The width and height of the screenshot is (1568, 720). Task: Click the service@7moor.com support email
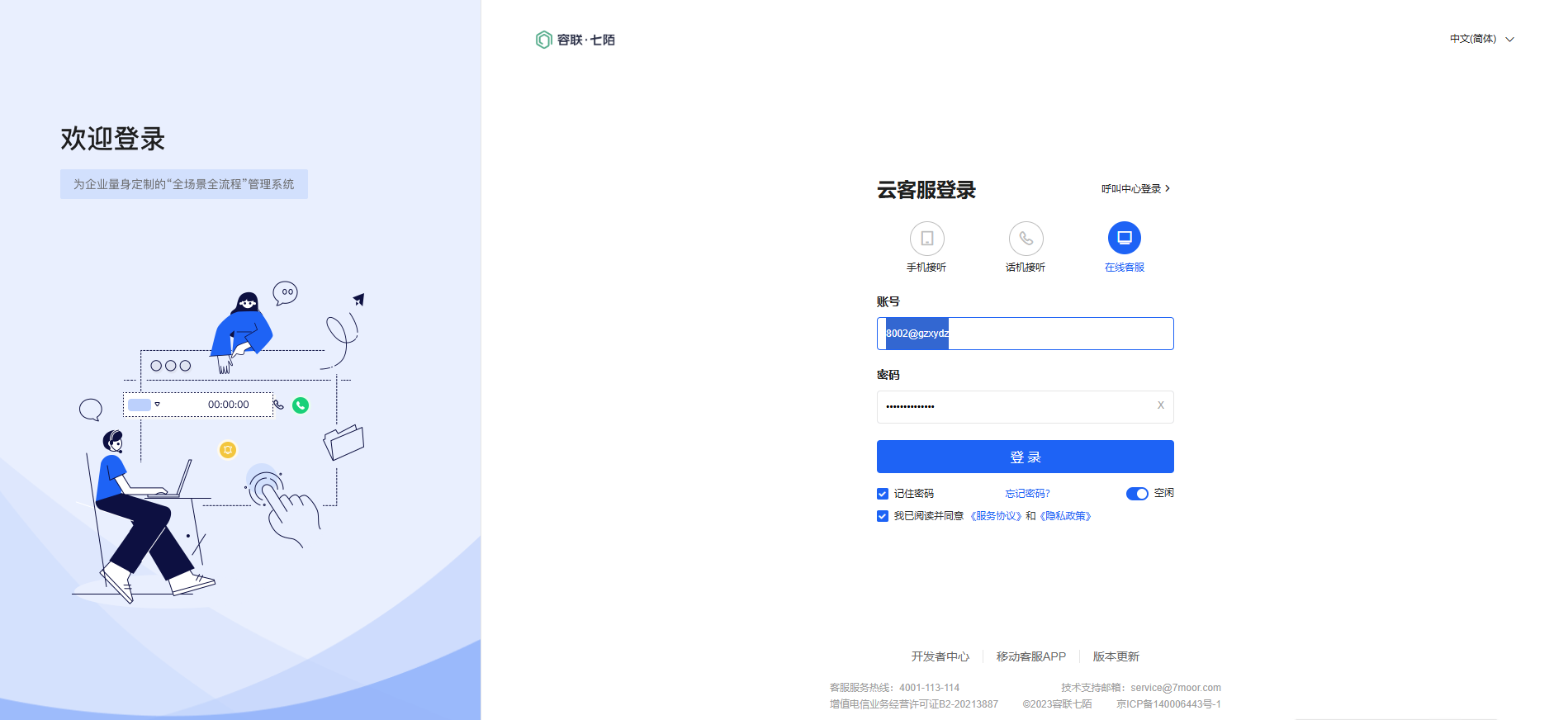(1176, 688)
